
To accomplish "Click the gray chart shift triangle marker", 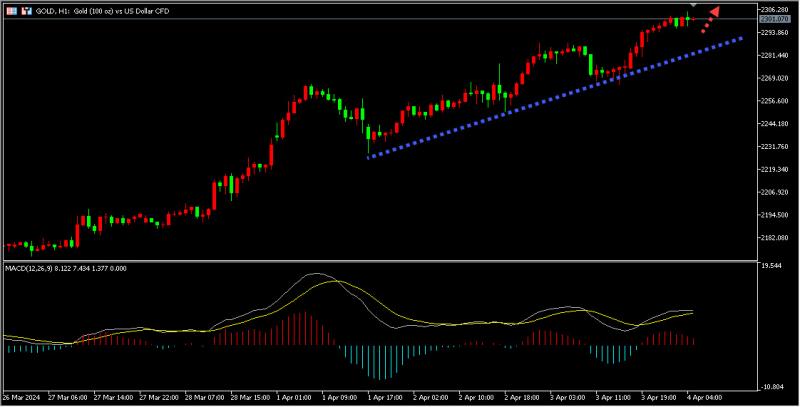I will [x=692, y=6].
